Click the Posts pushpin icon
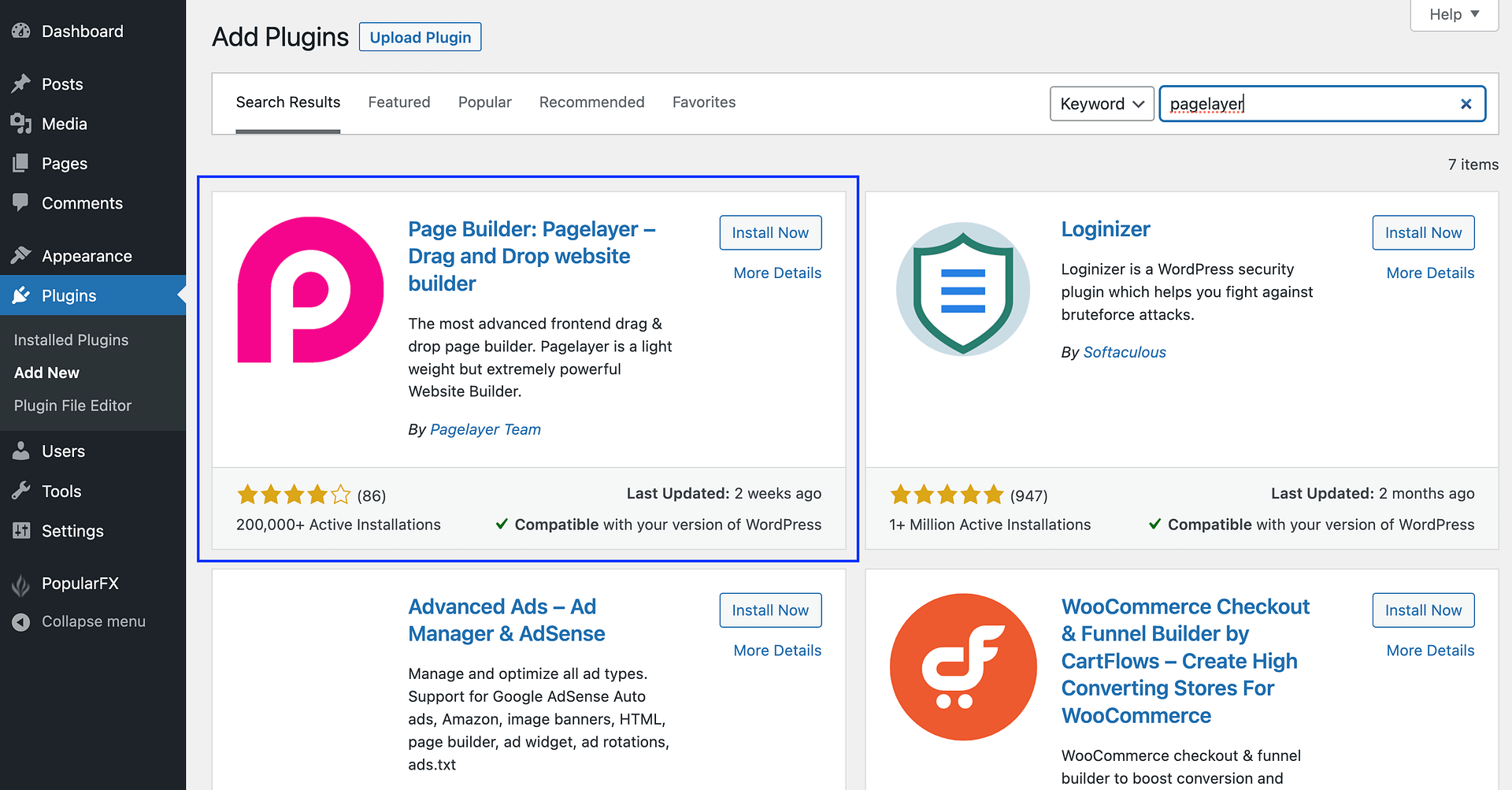The width and height of the screenshot is (1512, 790). (21, 83)
